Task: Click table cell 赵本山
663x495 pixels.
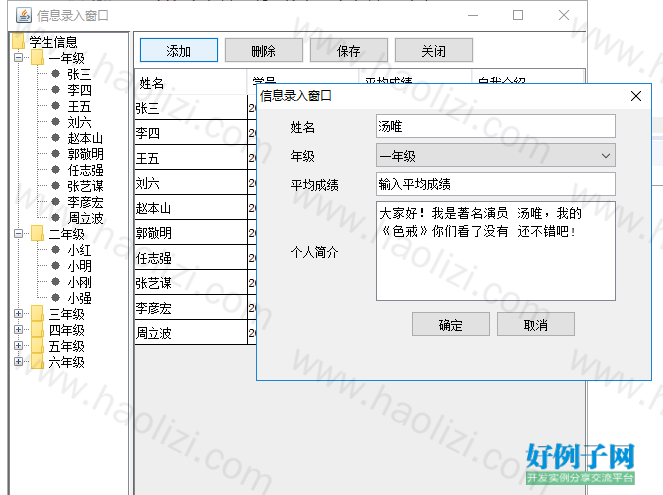Action: coord(191,208)
